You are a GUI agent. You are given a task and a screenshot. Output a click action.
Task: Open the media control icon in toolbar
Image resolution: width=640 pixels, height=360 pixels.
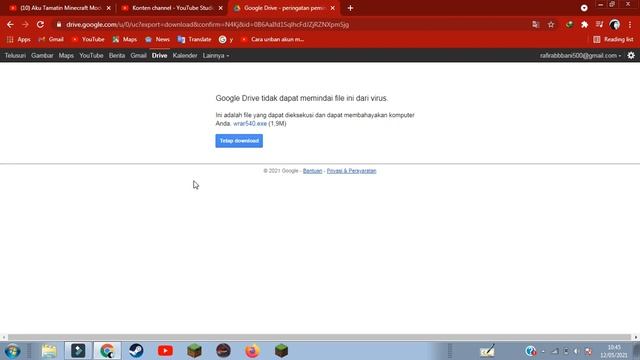click(599, 24)
